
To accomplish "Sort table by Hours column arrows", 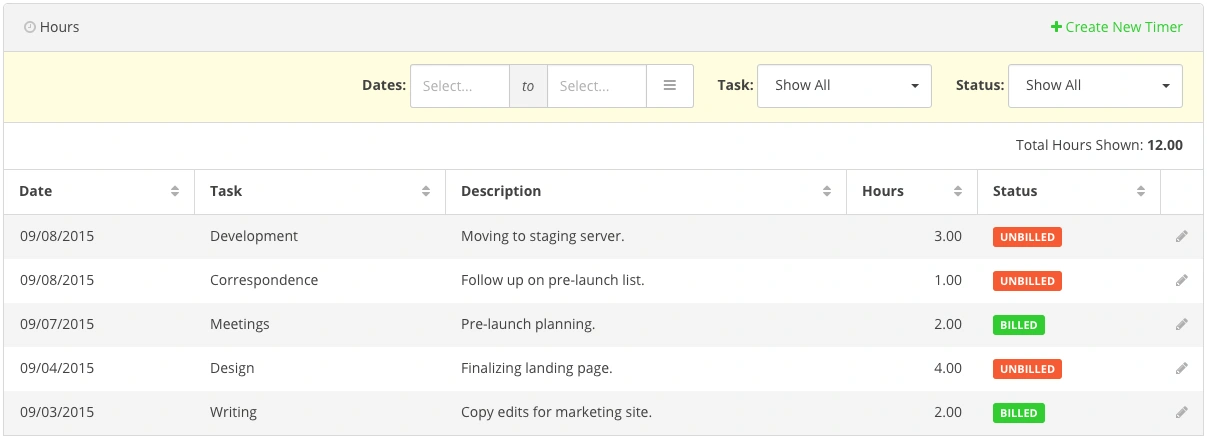I will point(958,191).
